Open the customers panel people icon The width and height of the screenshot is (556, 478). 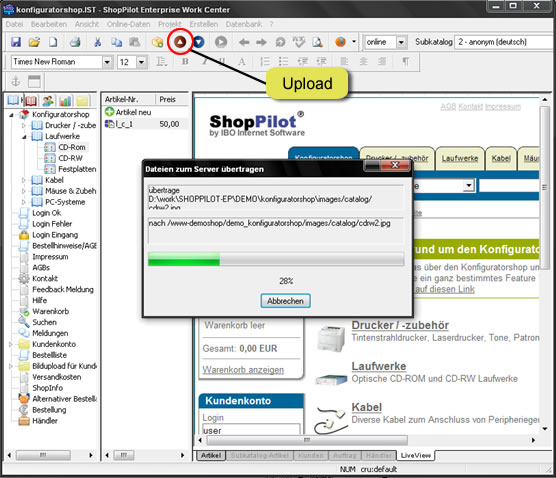pos(48,101)
